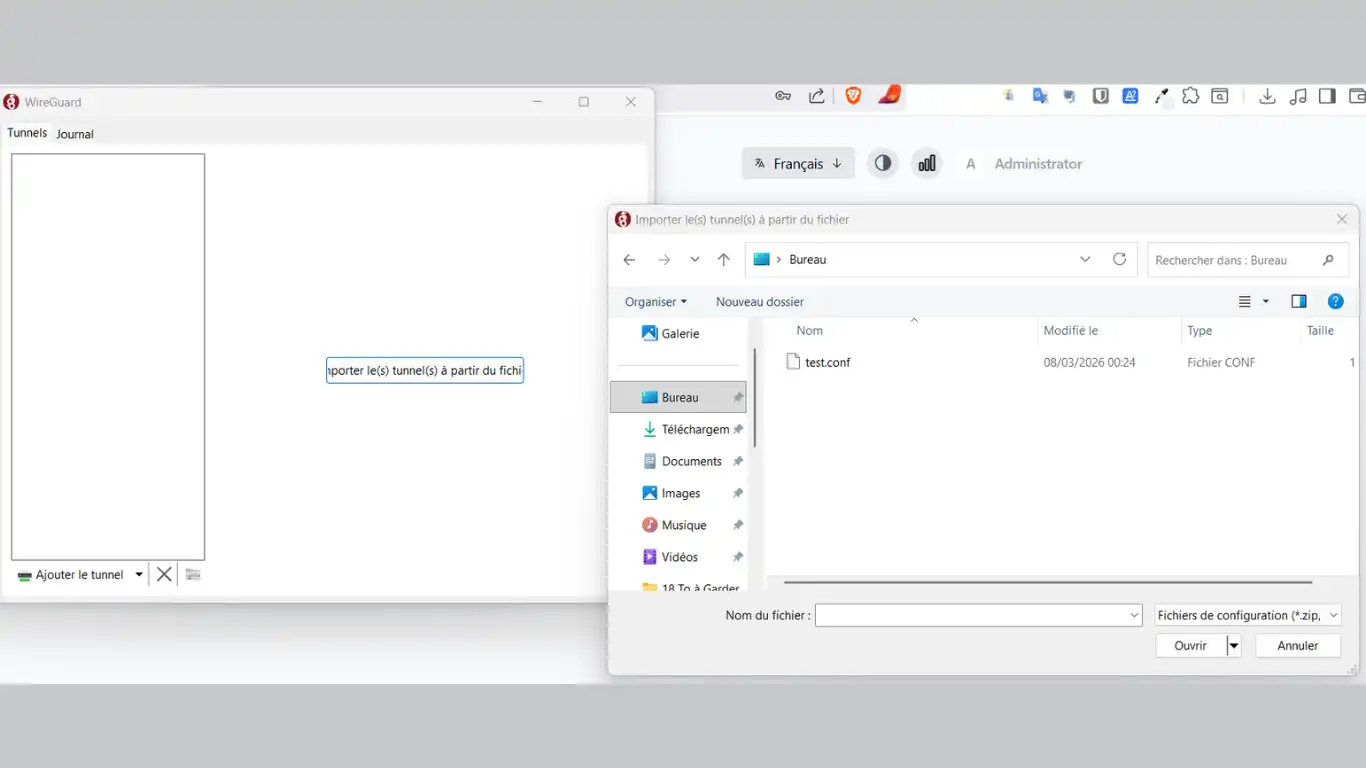Click the up-folder arrow in the file dialog
Screen dimensions: 1366x768
[x=724, y=260]
